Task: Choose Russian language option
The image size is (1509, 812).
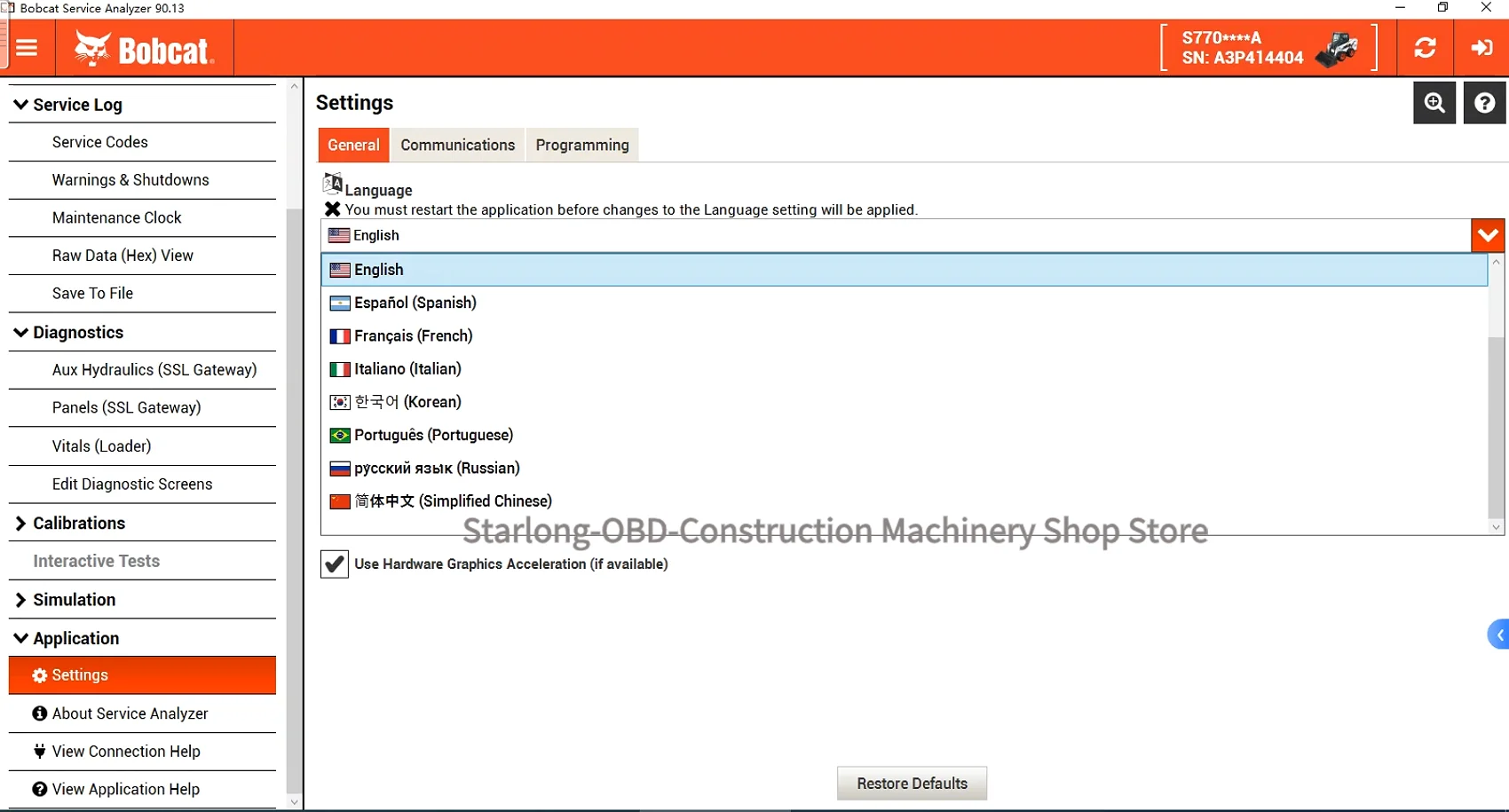Action: pyautogui.click(x=905, y=469)
